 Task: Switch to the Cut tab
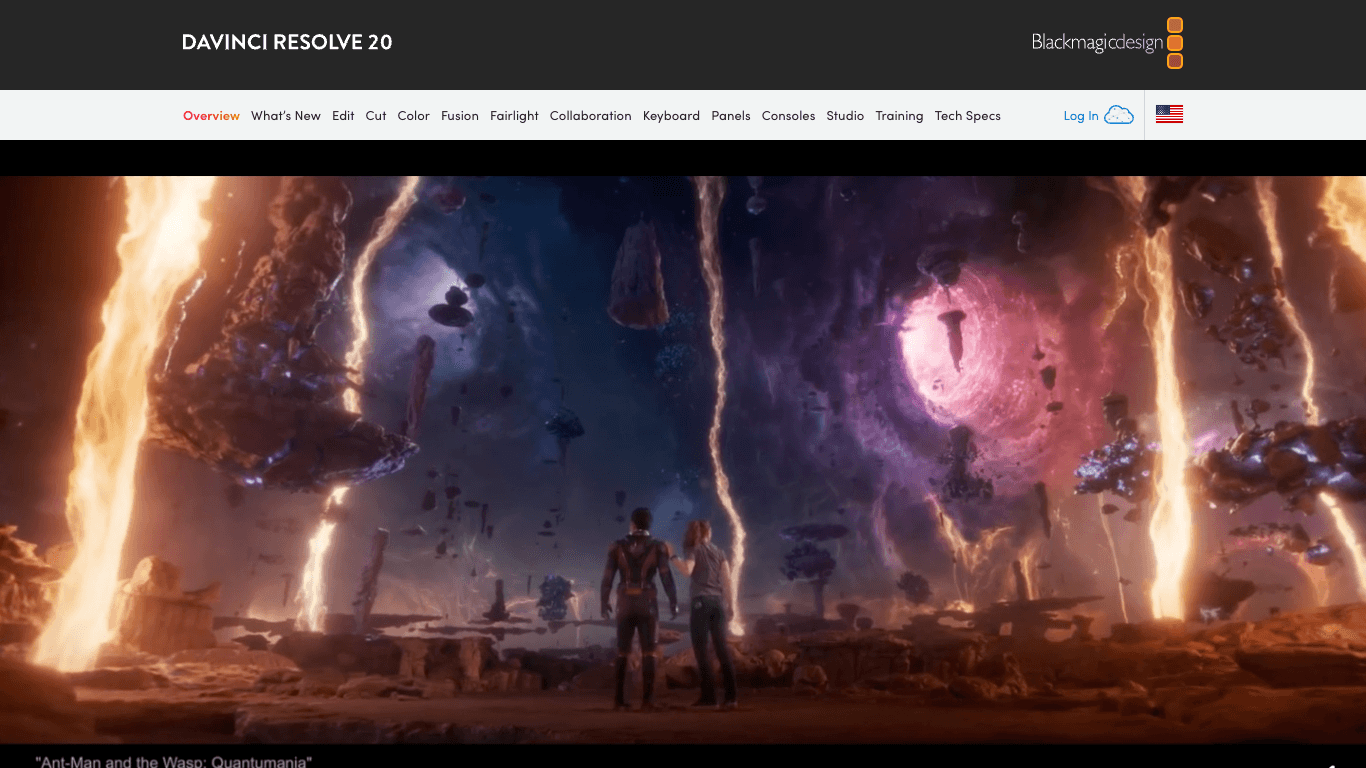click(x=376, y=116)
